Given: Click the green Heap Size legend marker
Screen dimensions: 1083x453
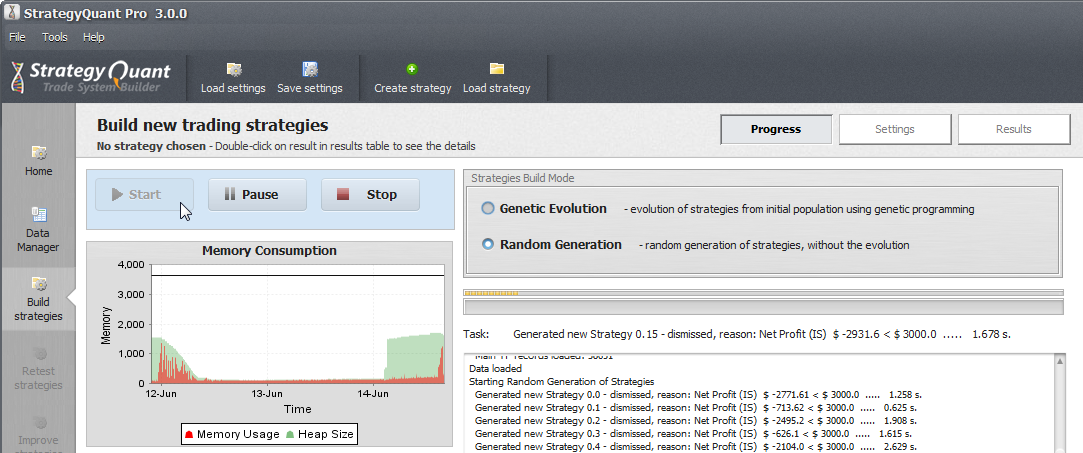Looking at the screenshot, I should [x=289, y=435].
